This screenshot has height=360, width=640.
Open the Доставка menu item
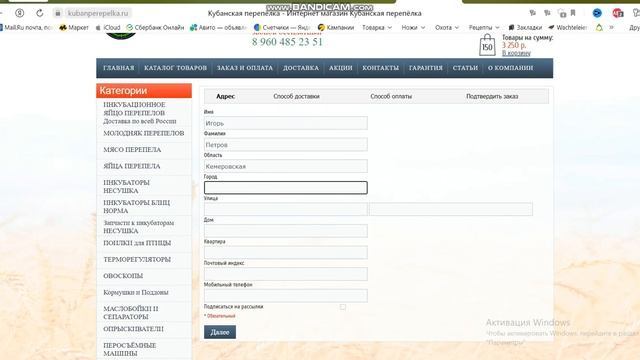click(x=301, y=68)
